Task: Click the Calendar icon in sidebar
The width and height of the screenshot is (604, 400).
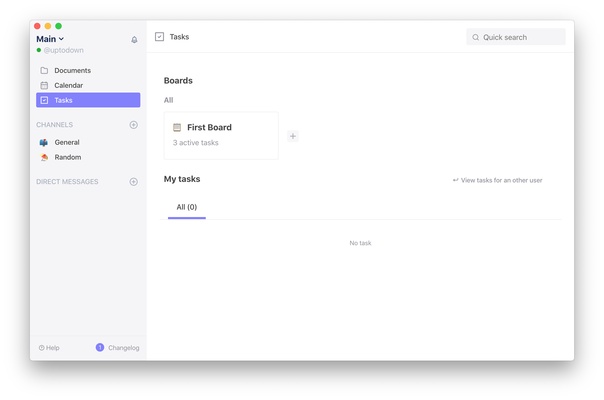Action: pos(44,85)
